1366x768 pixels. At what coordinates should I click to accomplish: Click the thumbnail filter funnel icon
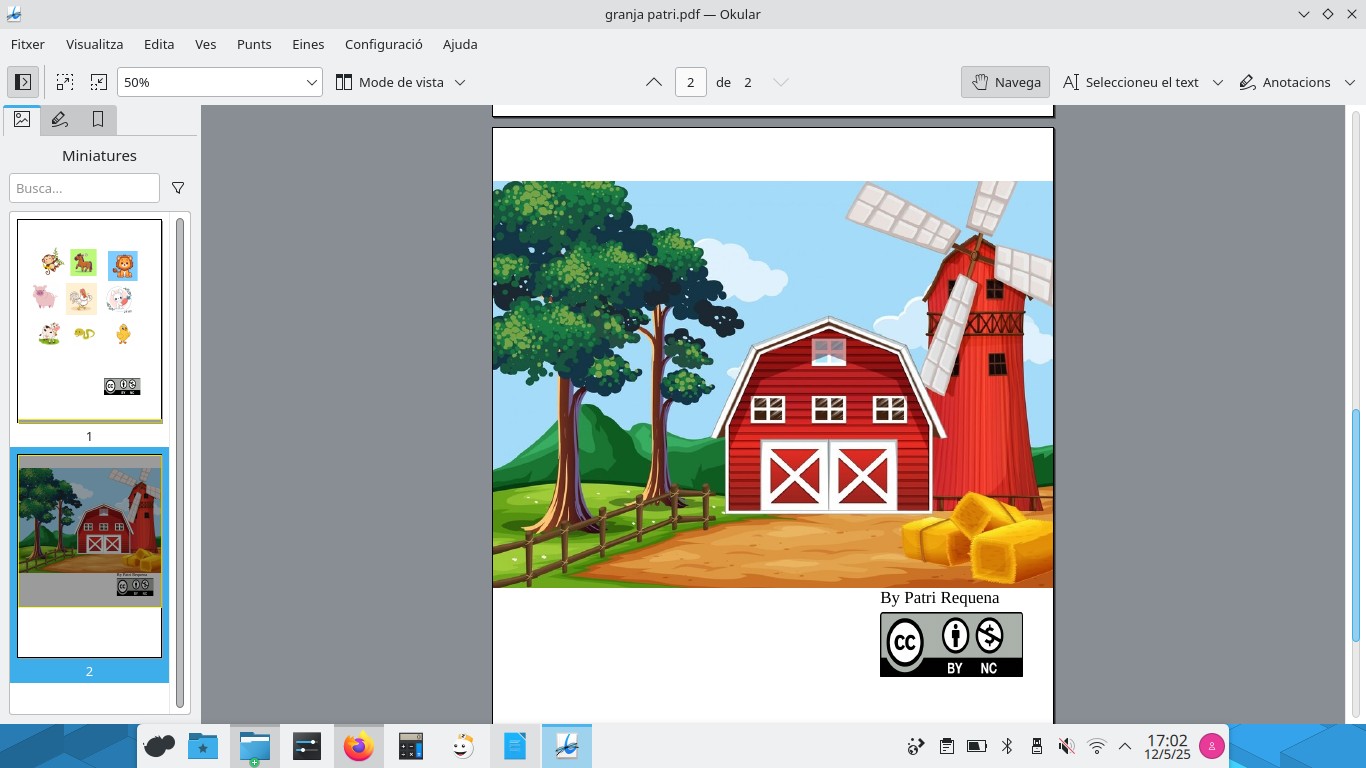click(x=178, y=188)
